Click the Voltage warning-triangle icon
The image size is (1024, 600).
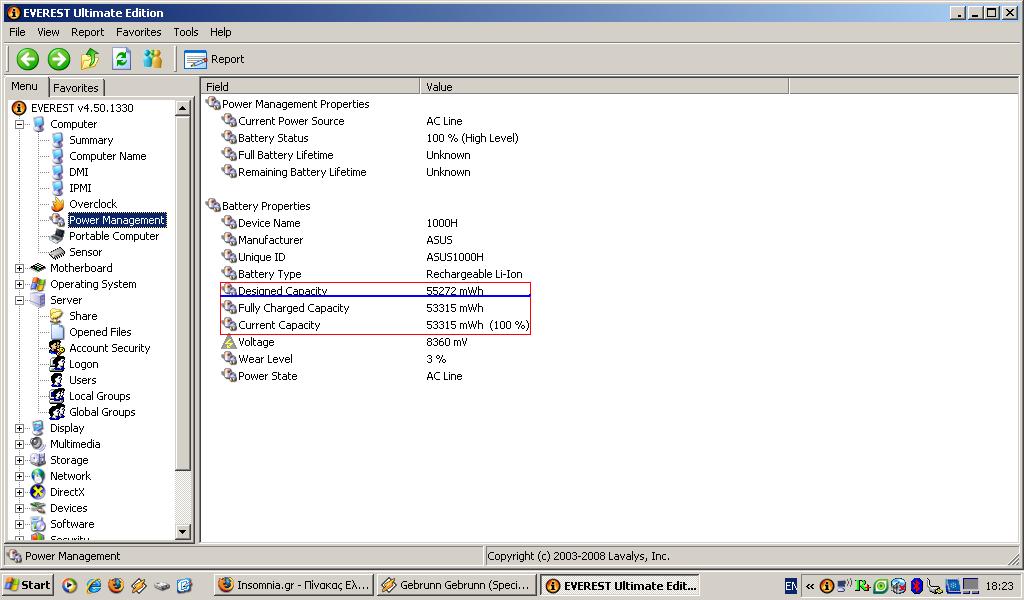click(229, 341)
